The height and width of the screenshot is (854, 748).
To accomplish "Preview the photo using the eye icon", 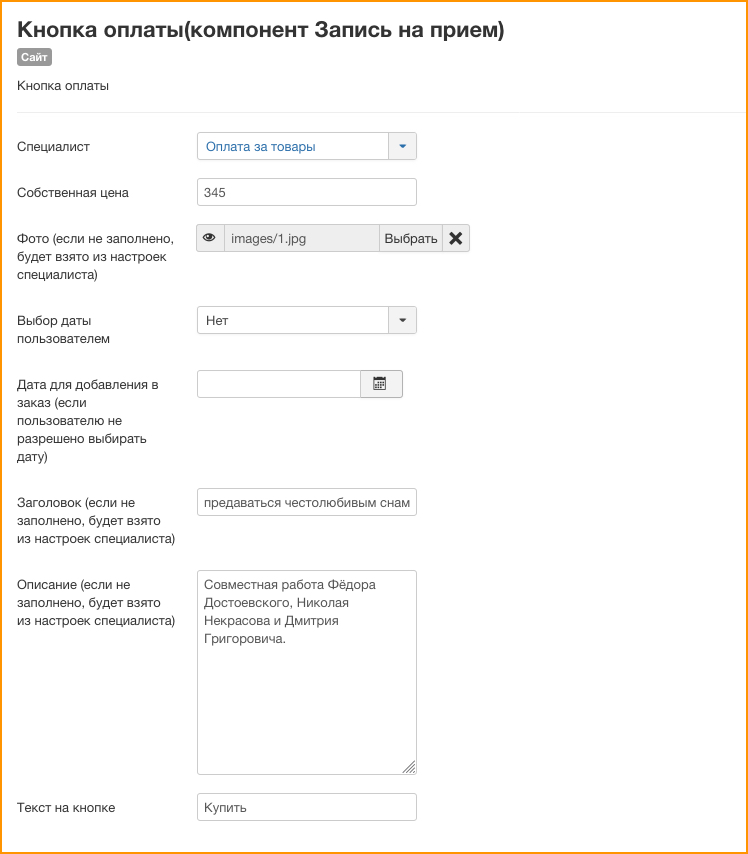I will tap(210, 238).
